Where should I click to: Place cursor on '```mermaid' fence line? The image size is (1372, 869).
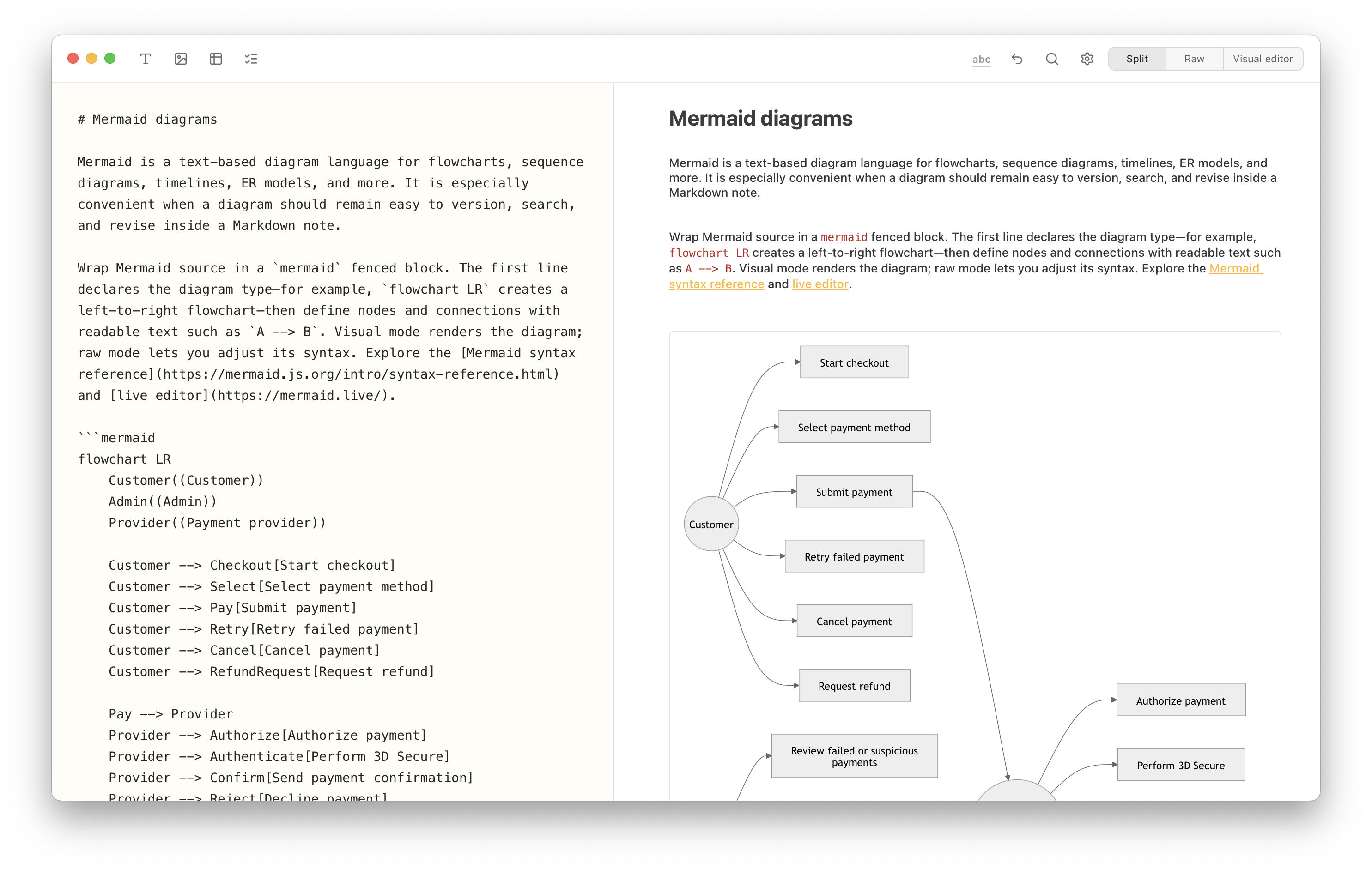tap(116, 437)
